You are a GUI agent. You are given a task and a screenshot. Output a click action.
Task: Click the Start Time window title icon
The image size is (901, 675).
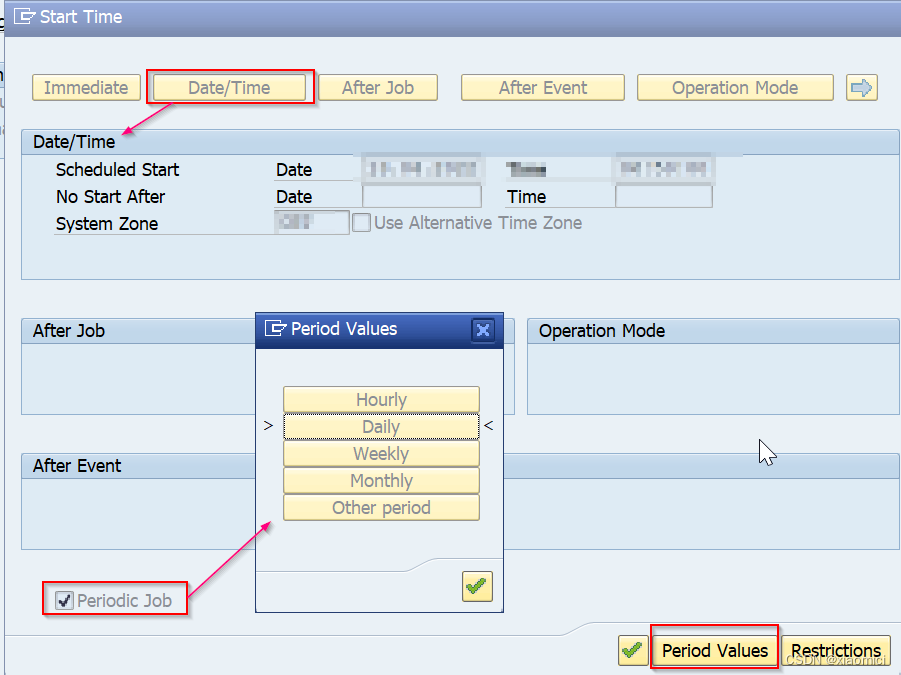point(24,16)
